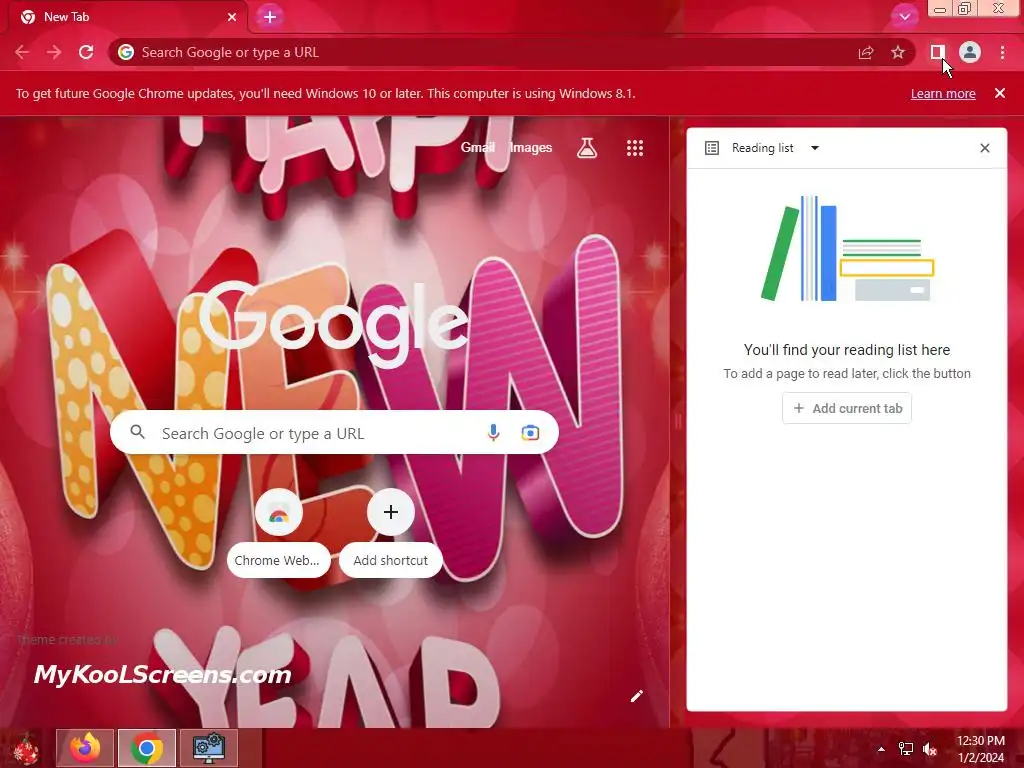
Task: Bookmark this tab with the star
Action: pos(898,52)
